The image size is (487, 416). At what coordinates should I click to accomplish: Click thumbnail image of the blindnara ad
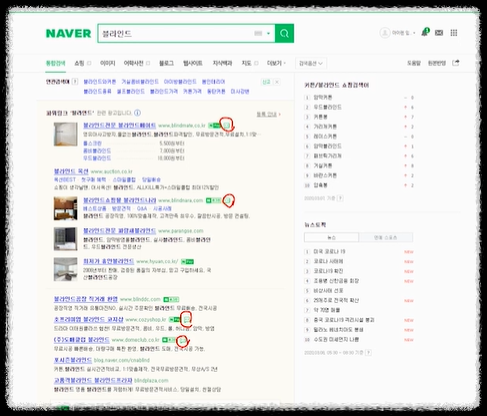(x=66, y=209)
